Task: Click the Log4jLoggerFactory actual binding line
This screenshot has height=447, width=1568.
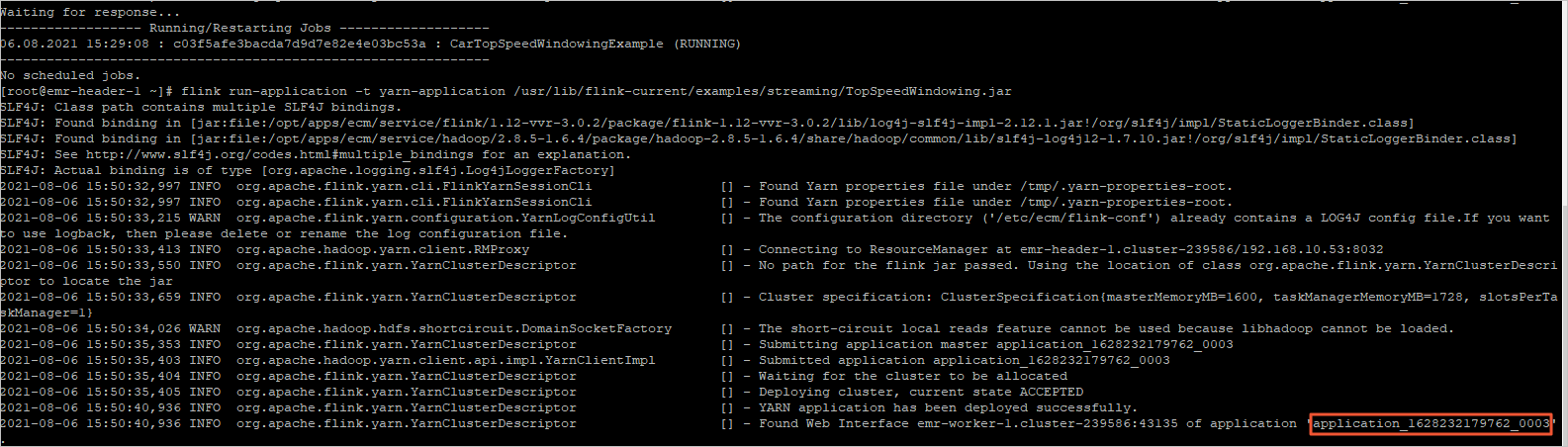Action: (x=307, y=170)
